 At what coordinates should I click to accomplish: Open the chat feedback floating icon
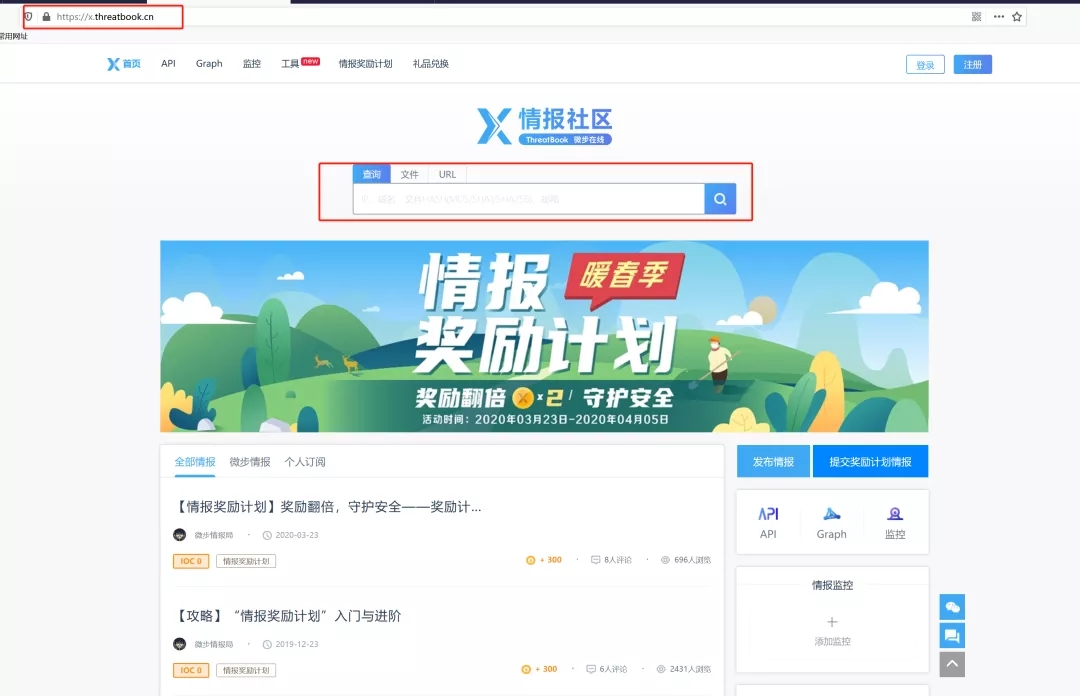(x=952, y=635)
